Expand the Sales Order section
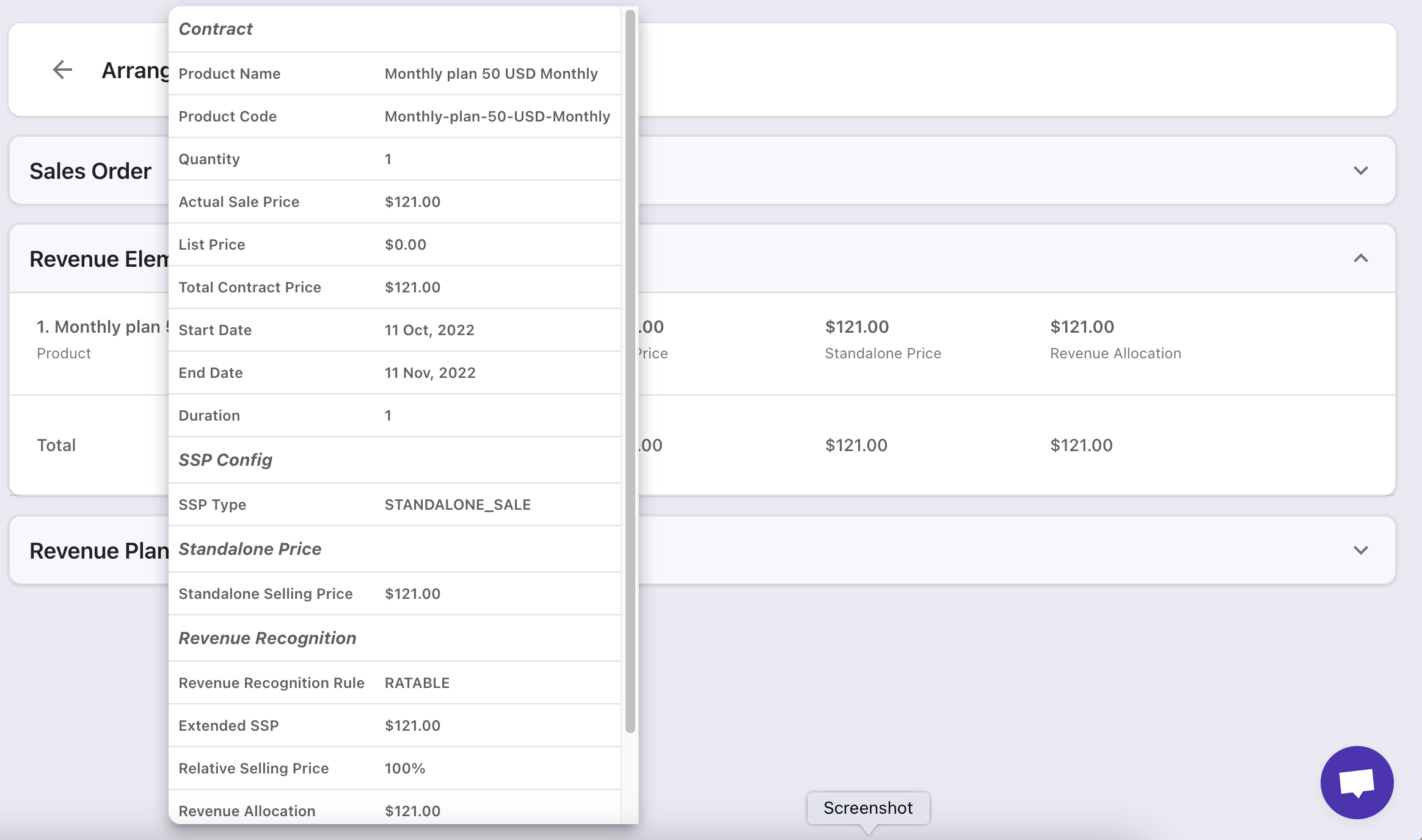Screen dimensions: 1422x840 (1360, 171)
